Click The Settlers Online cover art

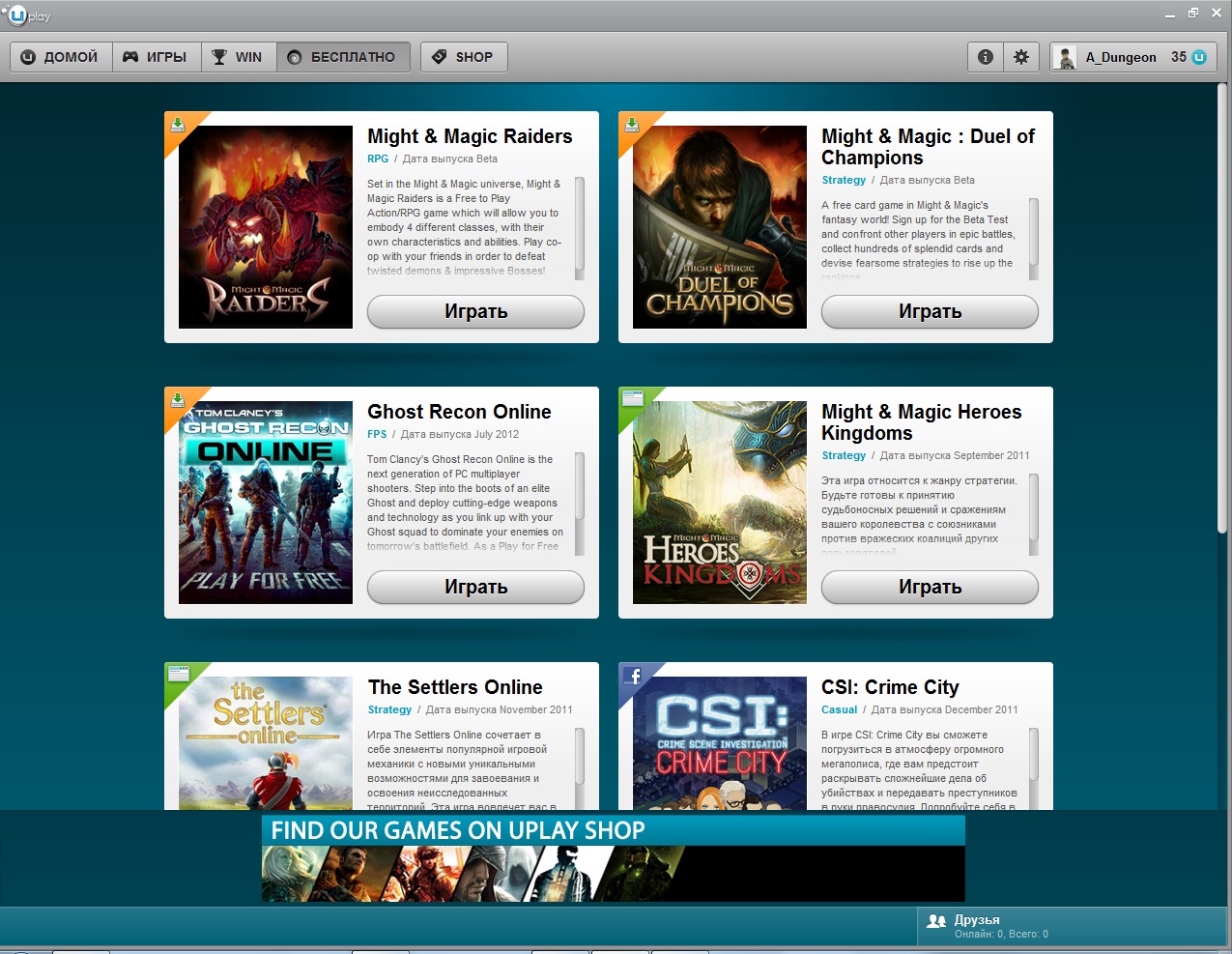click(266, 743)
